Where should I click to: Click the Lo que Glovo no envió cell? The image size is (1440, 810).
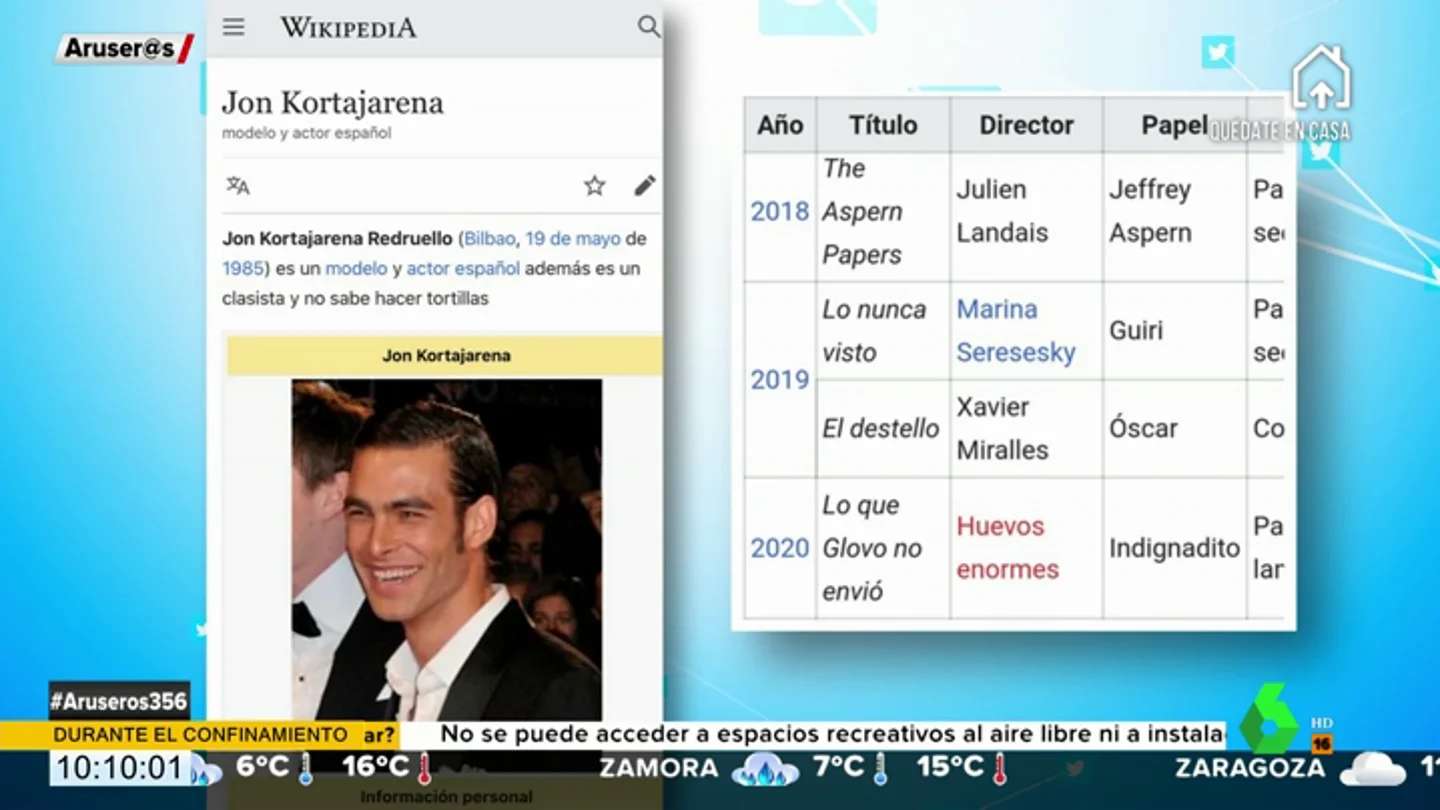883,548
